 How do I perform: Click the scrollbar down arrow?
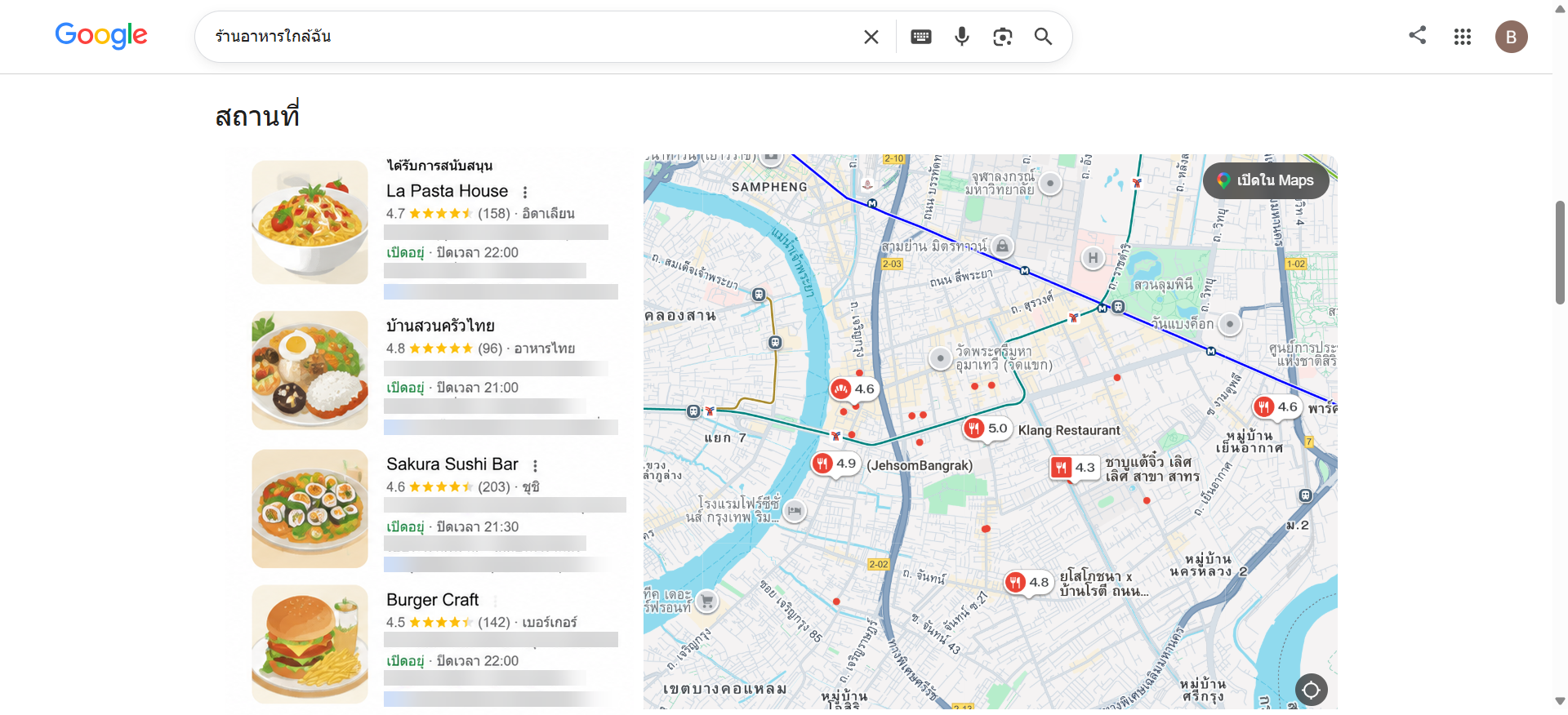click(1560, 701)
